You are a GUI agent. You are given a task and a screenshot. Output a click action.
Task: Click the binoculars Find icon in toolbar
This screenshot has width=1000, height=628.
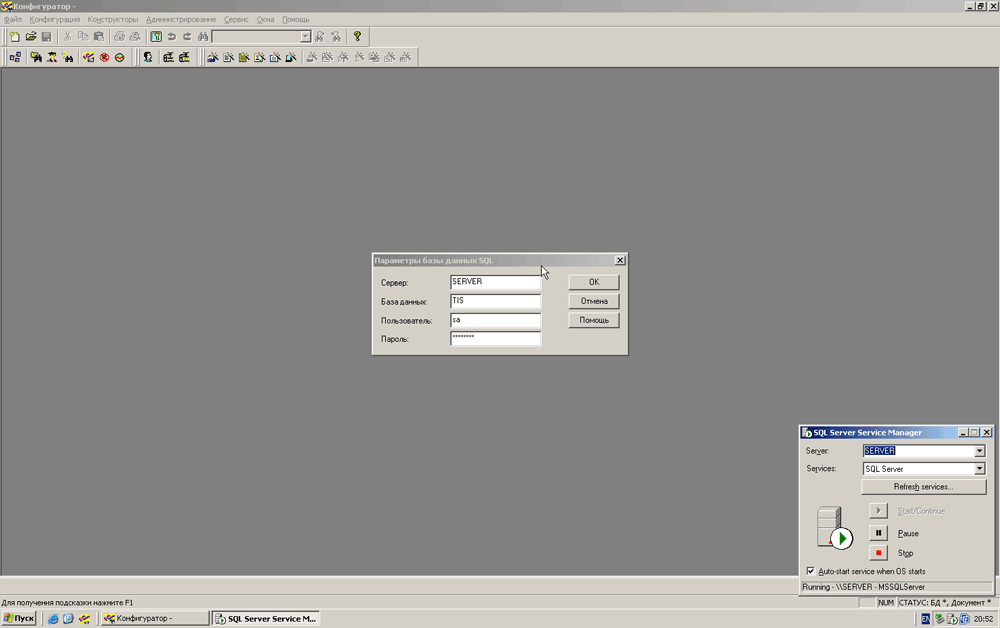tap(202, 37)
